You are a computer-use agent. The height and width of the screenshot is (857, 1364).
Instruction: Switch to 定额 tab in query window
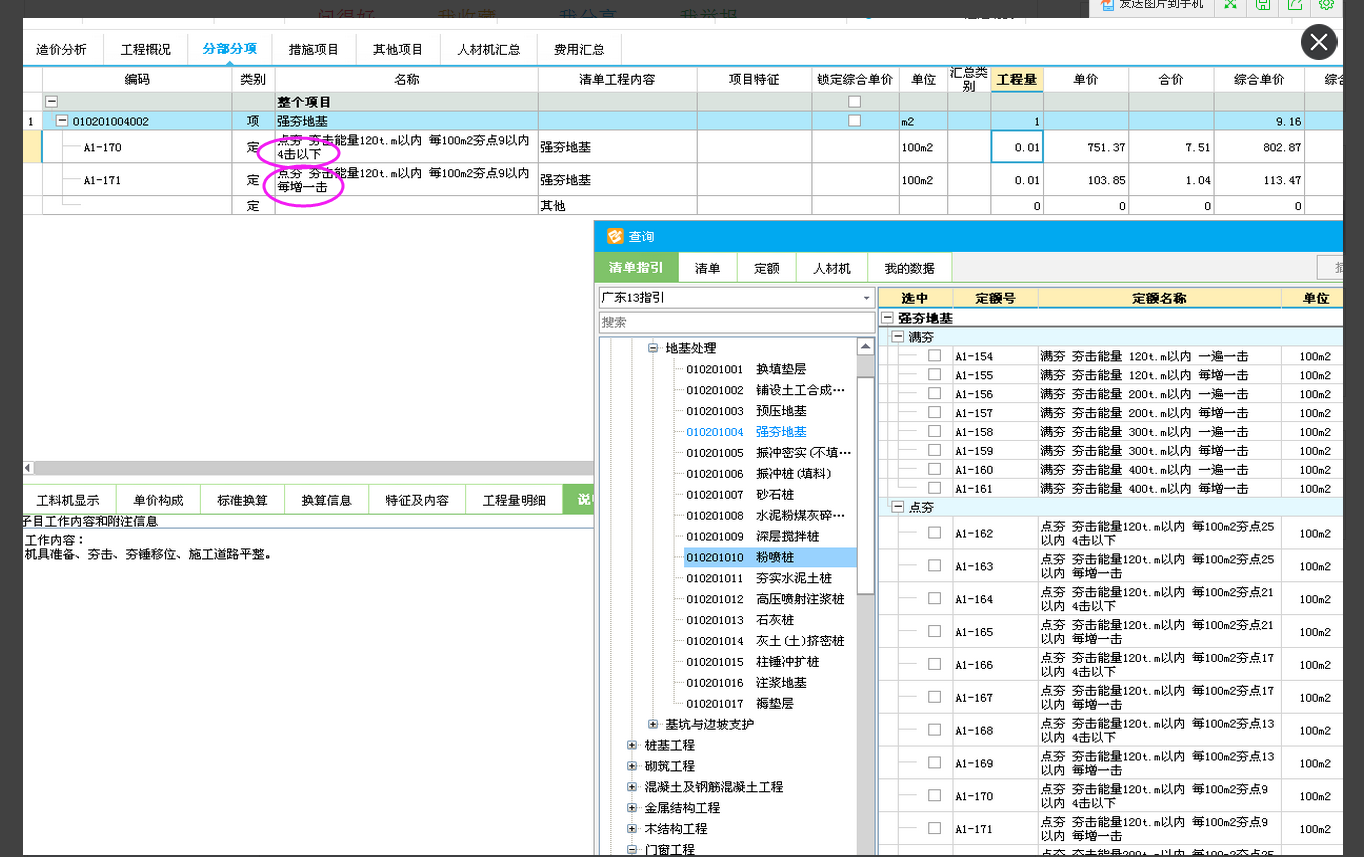point(767,268)
